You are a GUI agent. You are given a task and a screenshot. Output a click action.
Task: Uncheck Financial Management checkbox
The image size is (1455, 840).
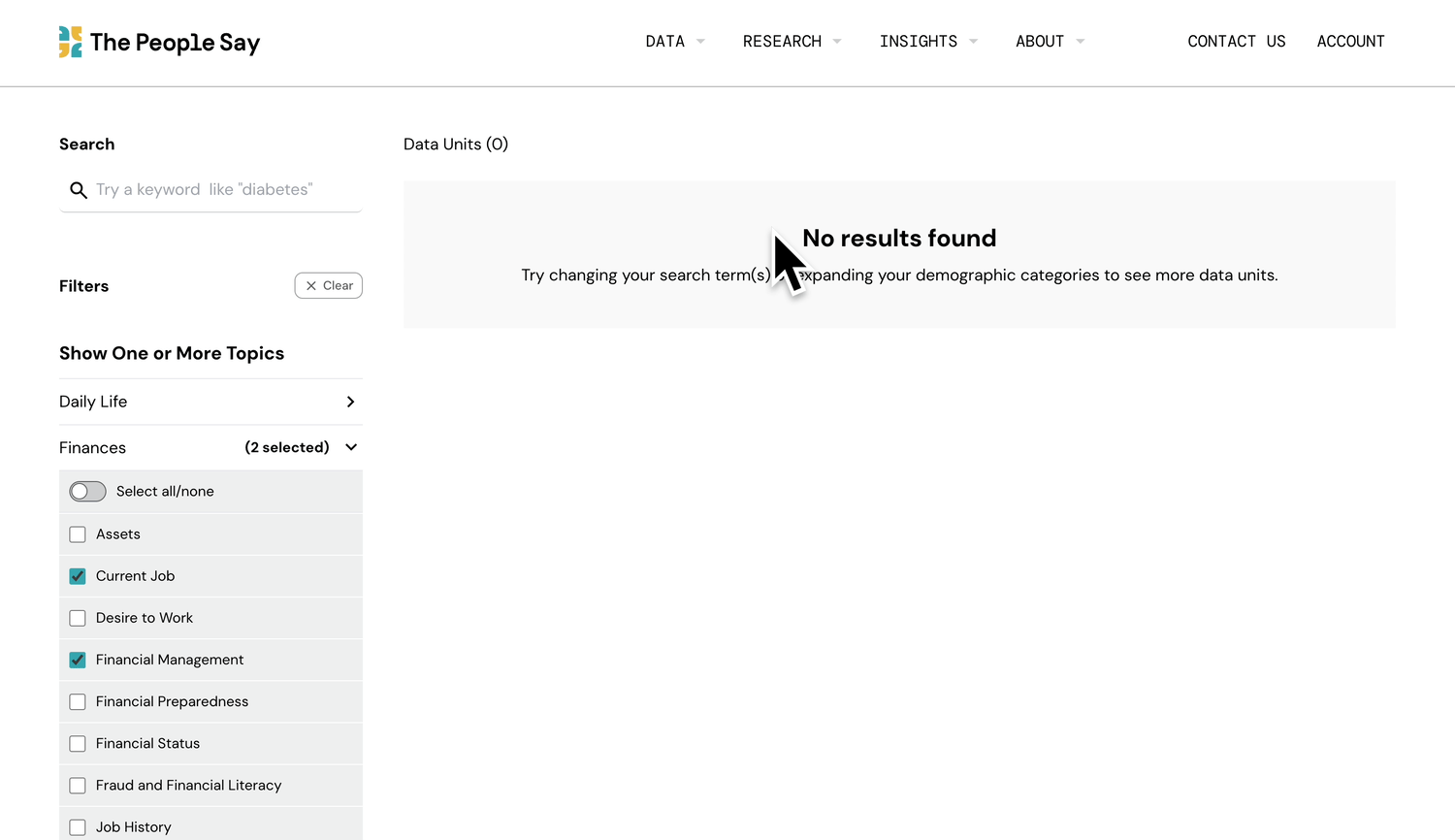tap(78, 660)
